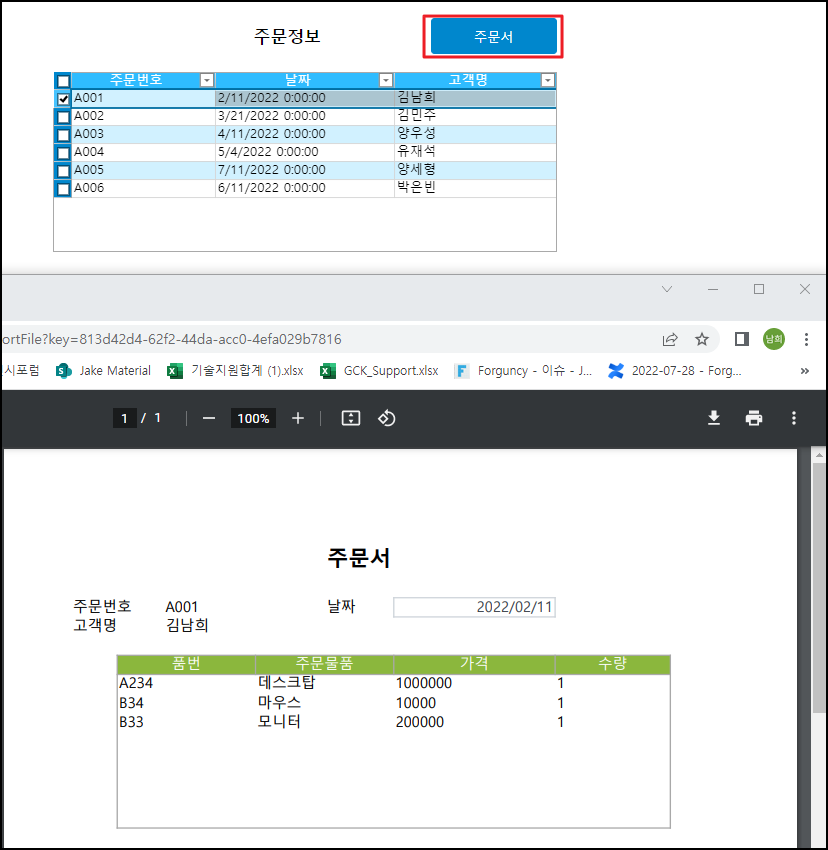Zoom out of the PDF with minus

(x=209, y=418)
